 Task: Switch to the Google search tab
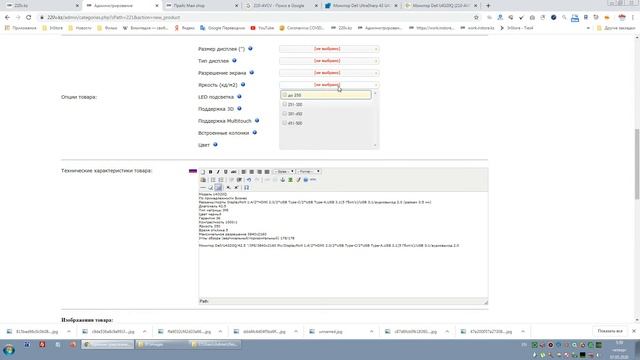[281, 6]
